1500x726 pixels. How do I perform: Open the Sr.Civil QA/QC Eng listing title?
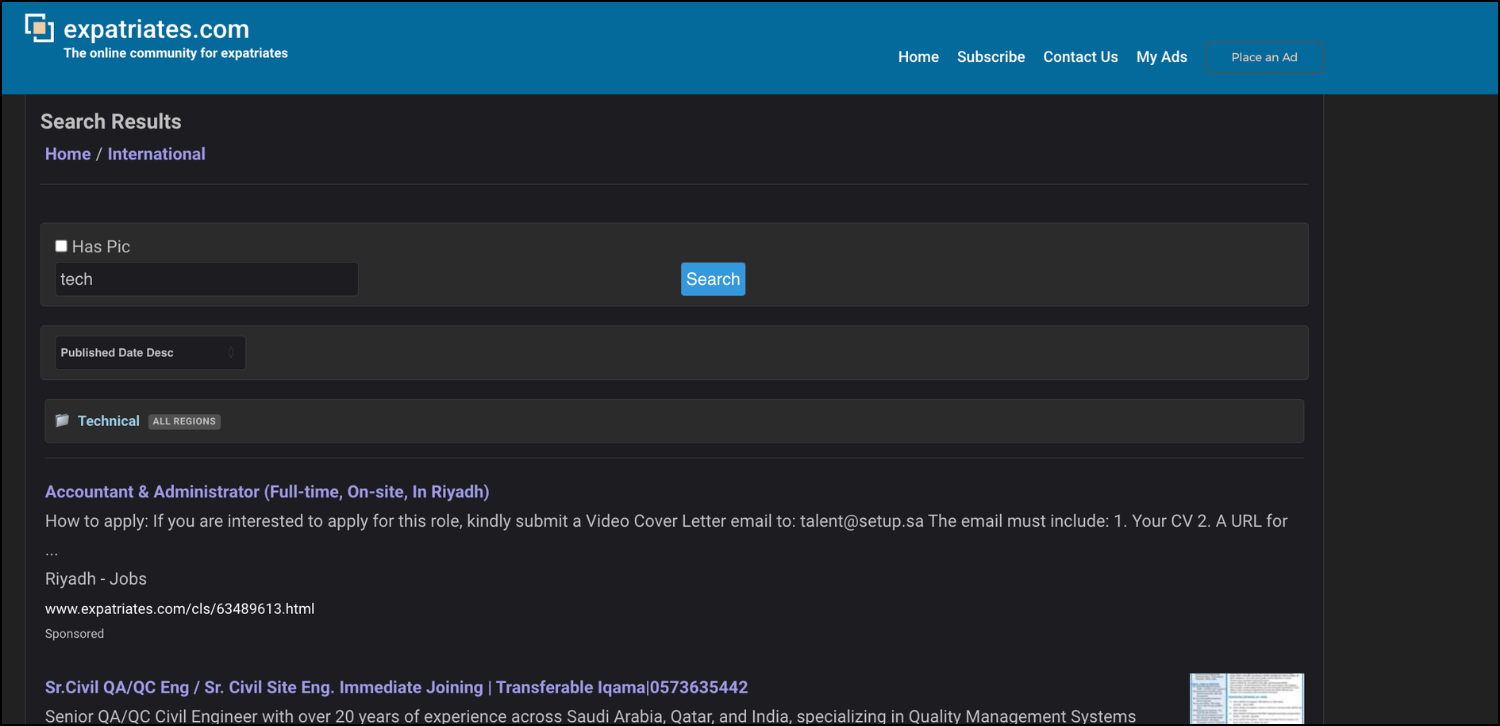pos(396,687)
